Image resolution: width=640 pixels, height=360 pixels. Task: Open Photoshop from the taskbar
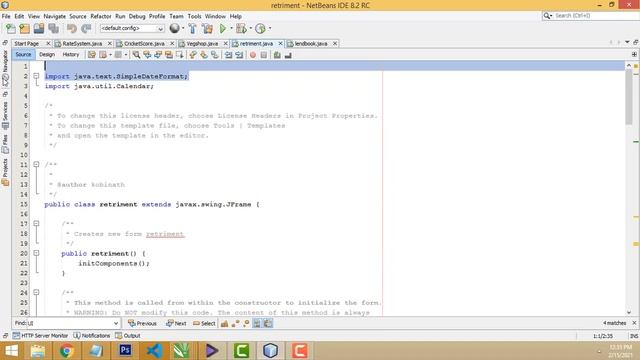125,350
